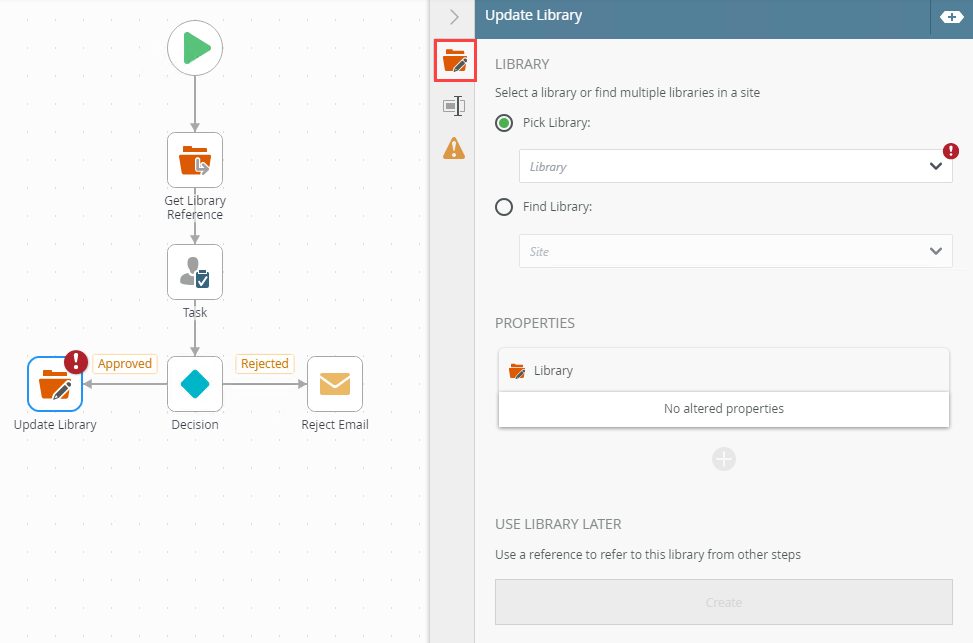Viewport: 973px width, 643px height.
Task: Open the Library dropdown
Action: point(735,167)
